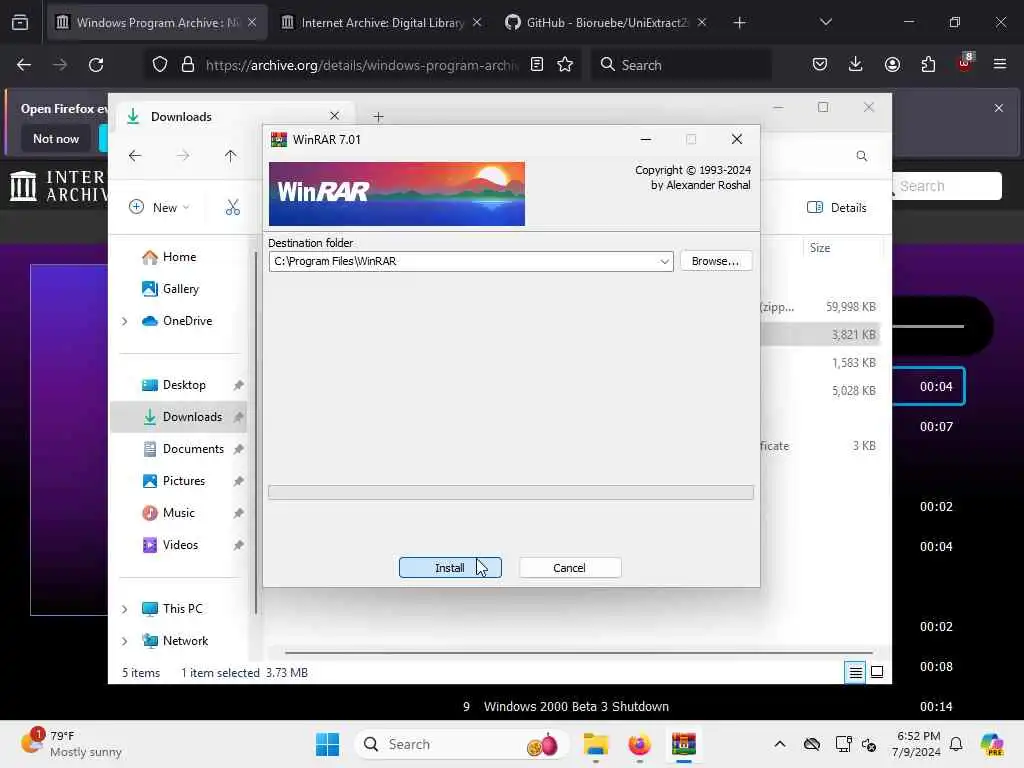
Task: Reload the current page
Action: [96, 65]
